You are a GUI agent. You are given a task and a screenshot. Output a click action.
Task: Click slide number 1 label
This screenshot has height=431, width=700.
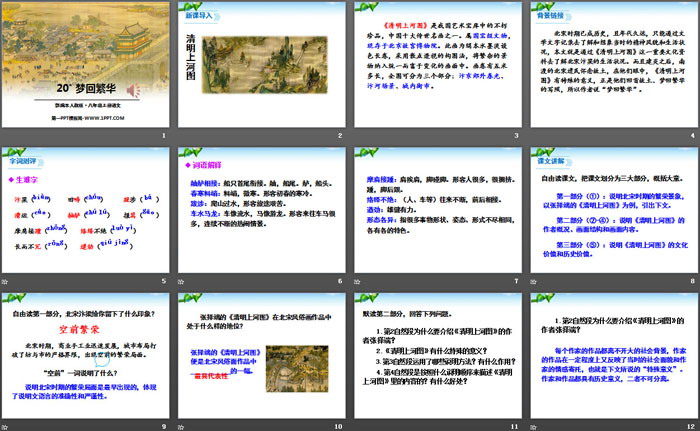tap(164, 135)
